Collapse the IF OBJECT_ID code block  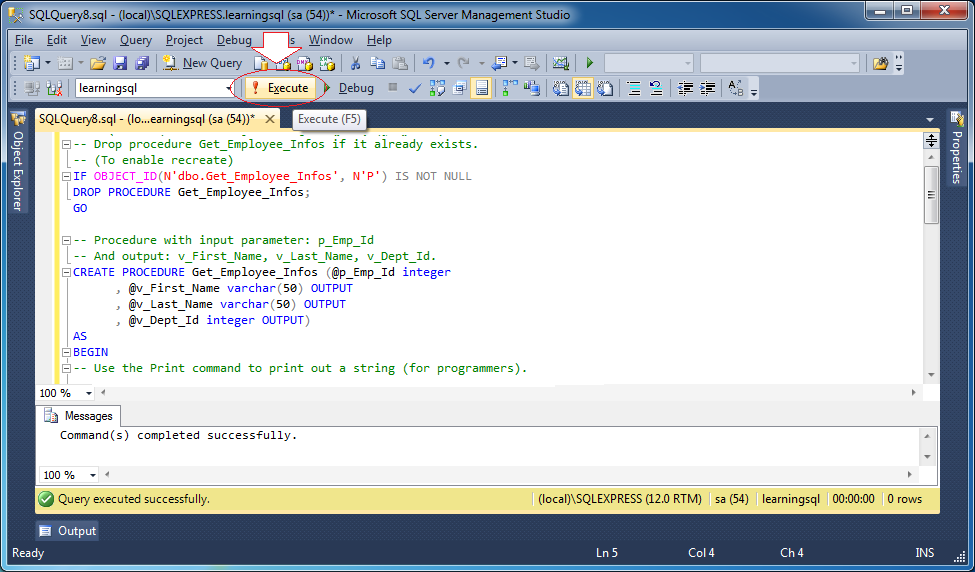pos(66,177)
